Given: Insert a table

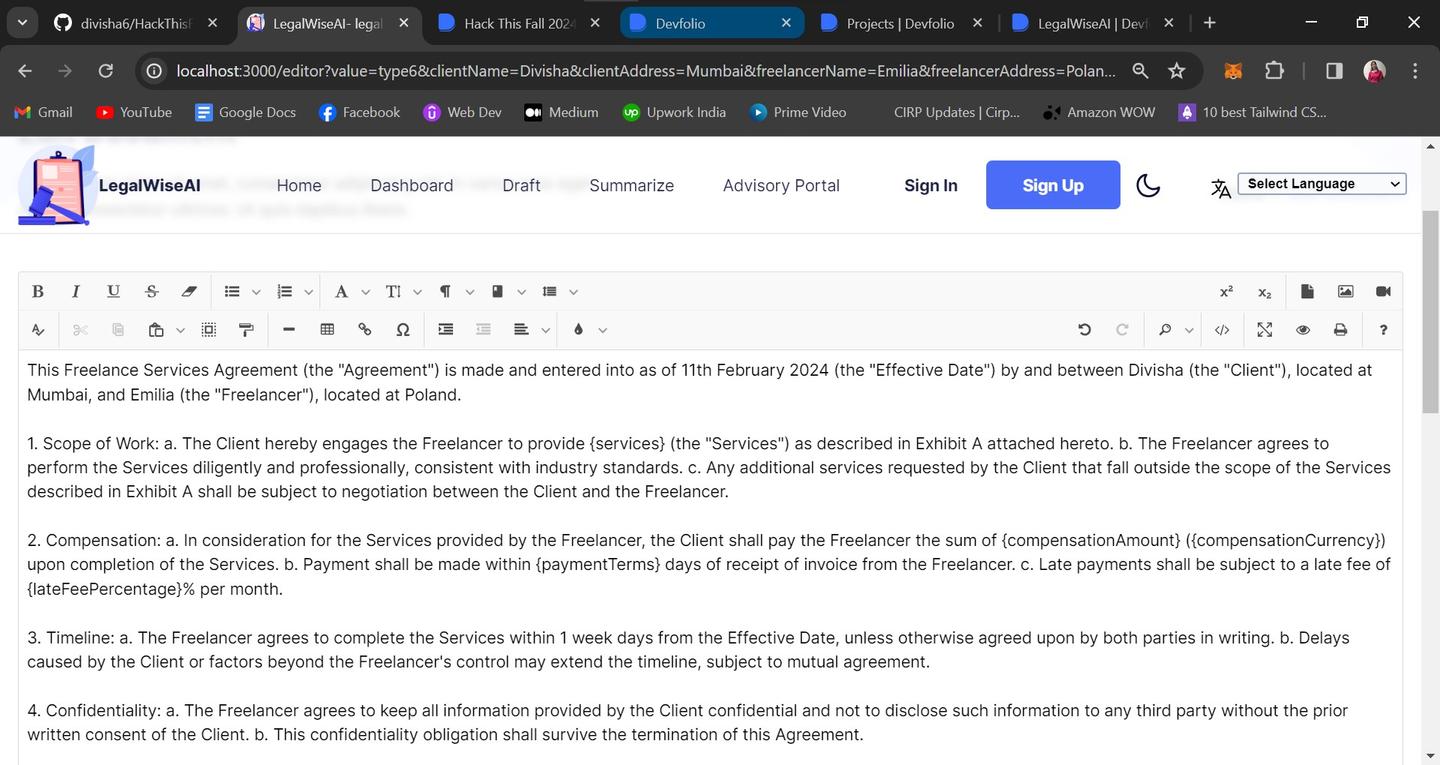Looking at the screenshot, I should (327, 329).
